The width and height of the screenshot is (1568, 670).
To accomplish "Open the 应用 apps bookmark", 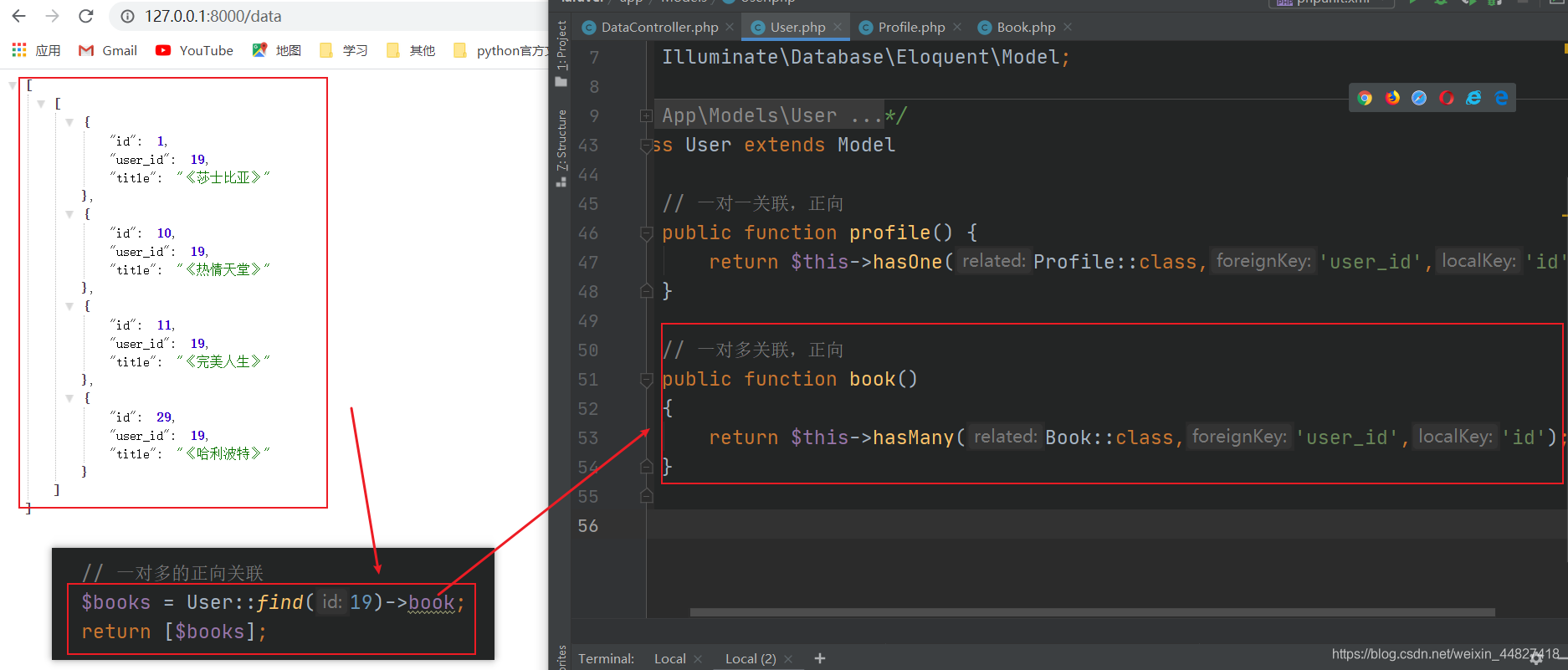I will (36, 50).
